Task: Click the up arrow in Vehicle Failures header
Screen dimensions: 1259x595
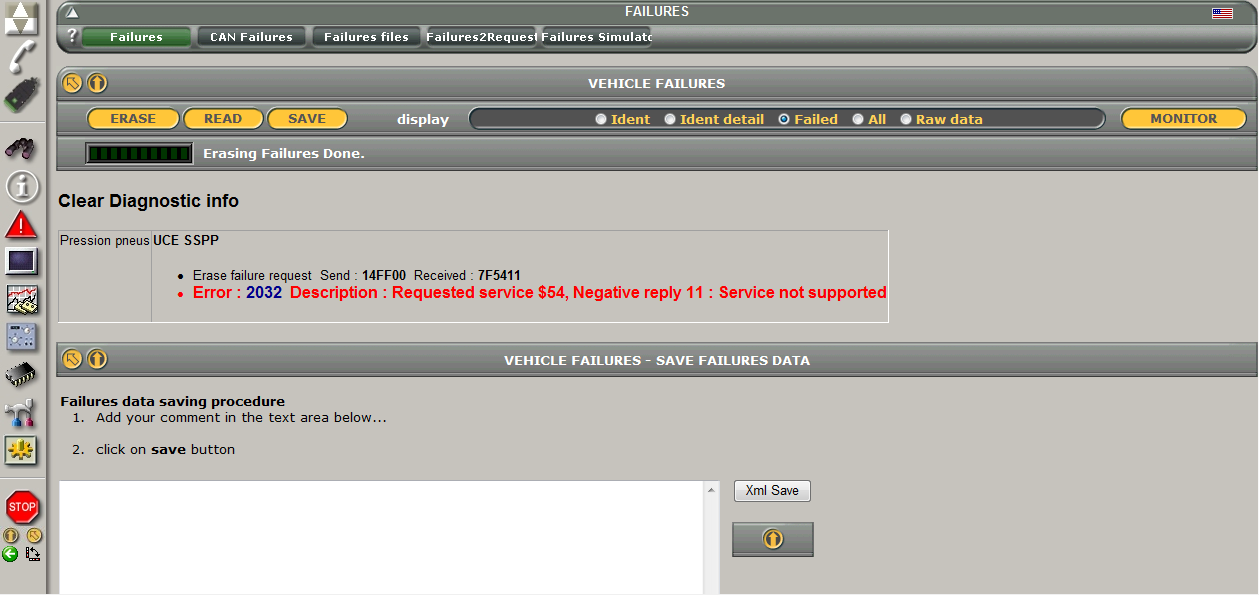Action: (x=97, y=83)
